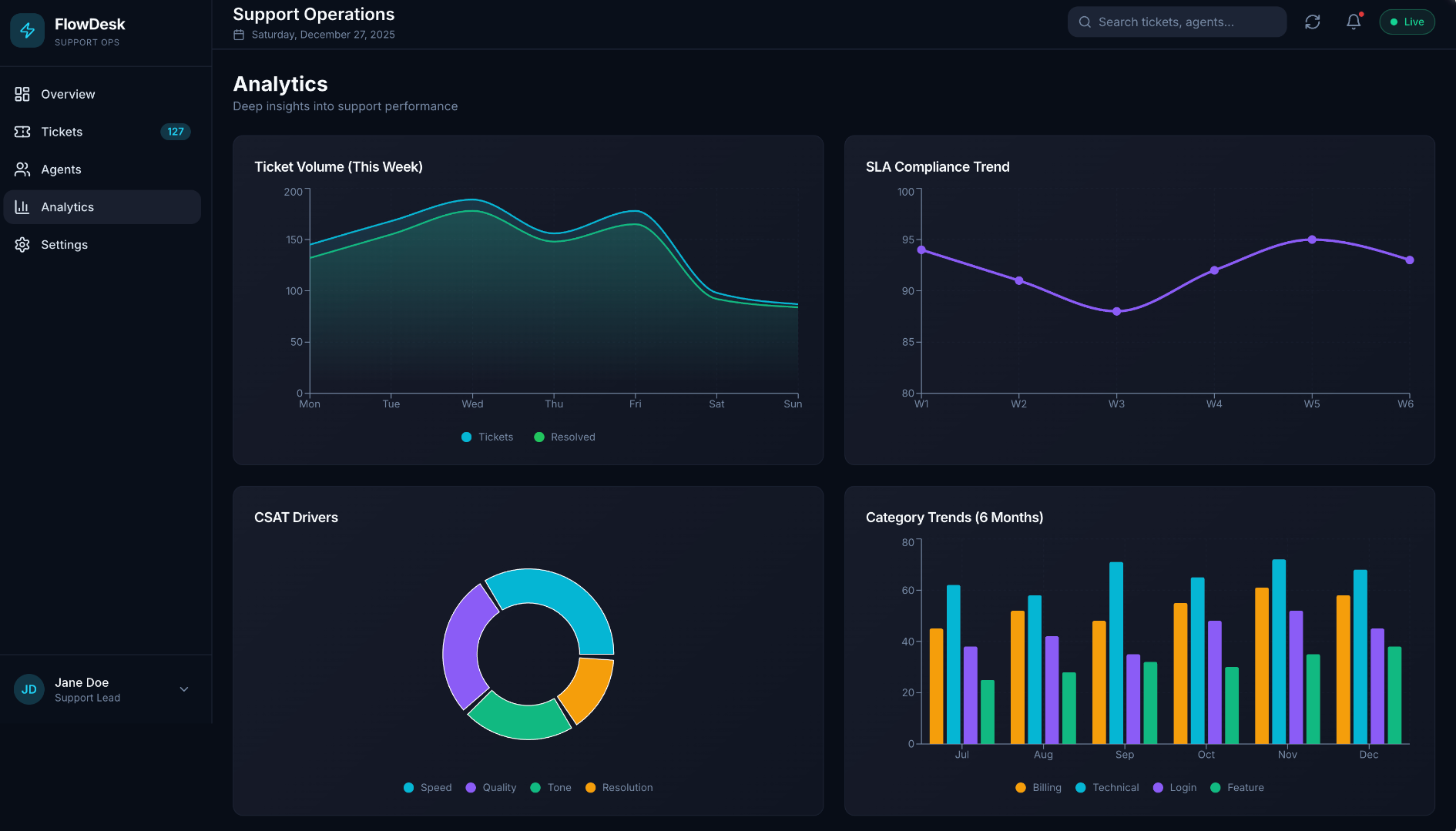The width and height of the screenshot is (1456, 831).
Task: Open the Overview menu item
Action: click(102, 94)
